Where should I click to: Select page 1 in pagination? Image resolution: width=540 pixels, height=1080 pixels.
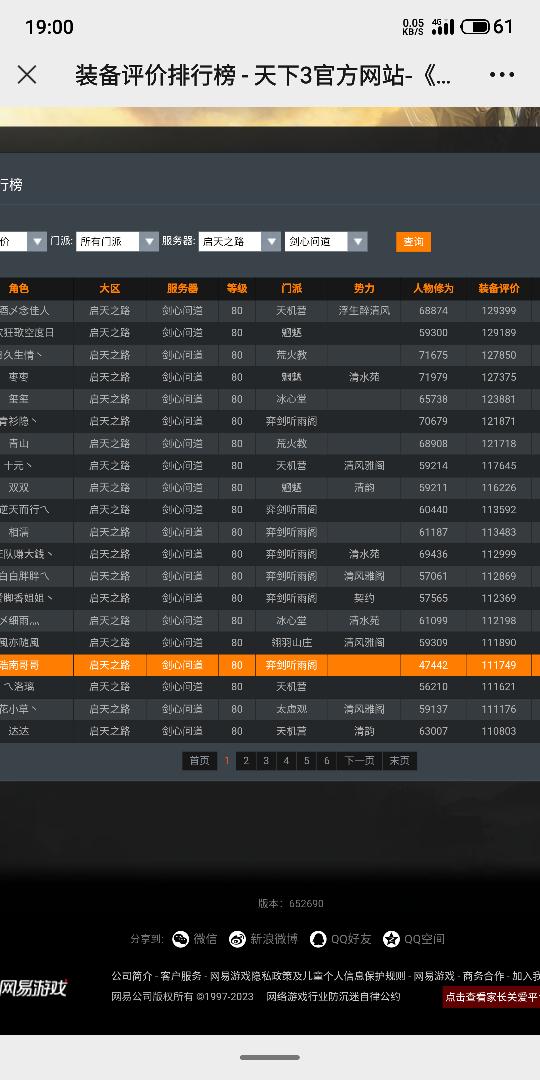coord(227,760)
